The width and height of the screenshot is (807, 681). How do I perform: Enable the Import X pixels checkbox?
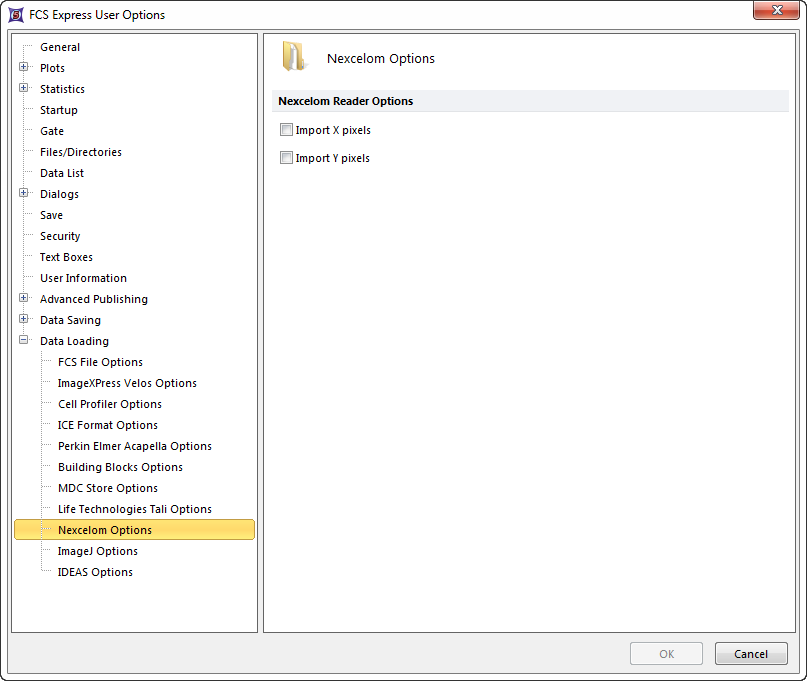click(x=286, y=130)
